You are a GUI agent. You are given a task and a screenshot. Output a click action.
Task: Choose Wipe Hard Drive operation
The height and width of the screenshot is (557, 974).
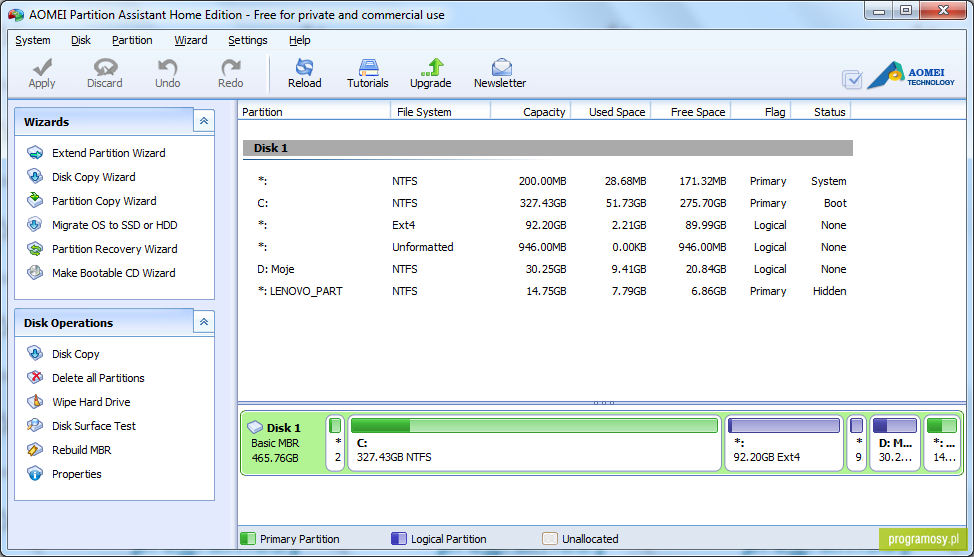[x=91, y=402]
